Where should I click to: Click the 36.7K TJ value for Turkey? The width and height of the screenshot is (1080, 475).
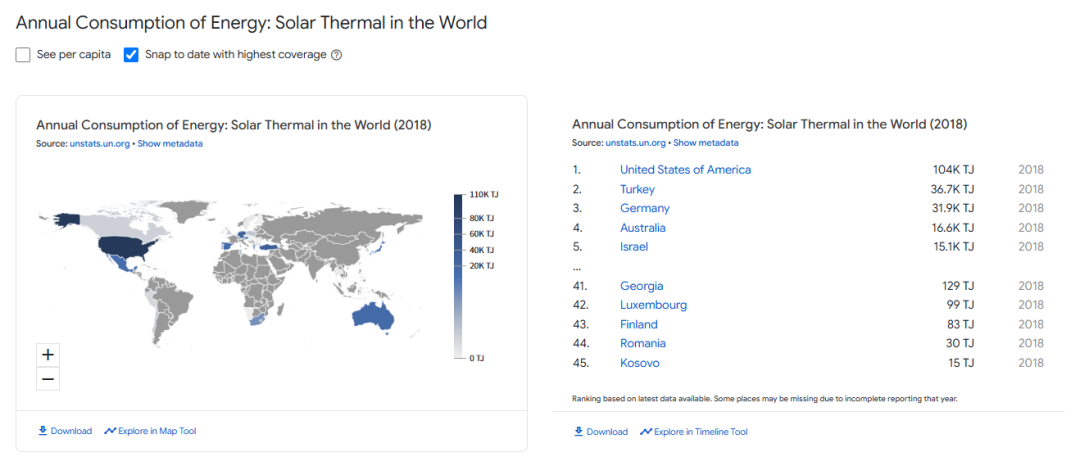[x=951, y=189]
